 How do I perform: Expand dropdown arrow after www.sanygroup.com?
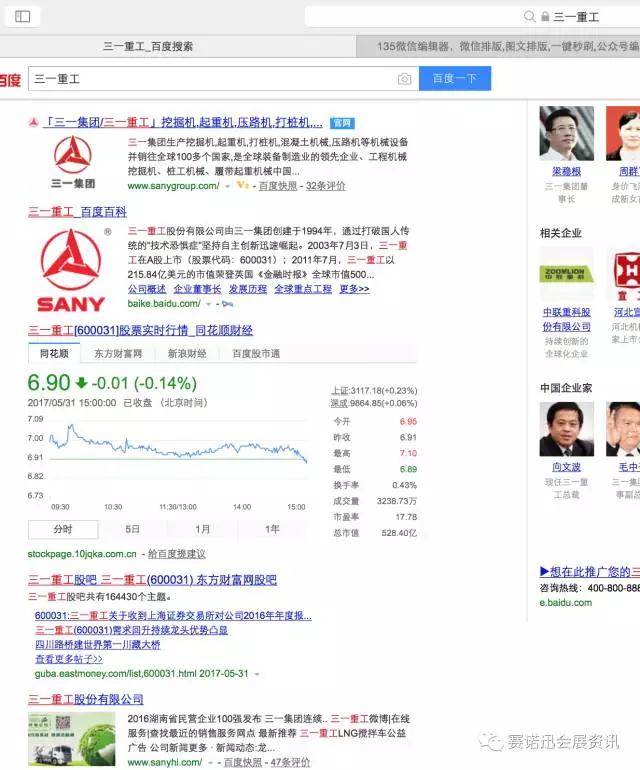point(227,187)
